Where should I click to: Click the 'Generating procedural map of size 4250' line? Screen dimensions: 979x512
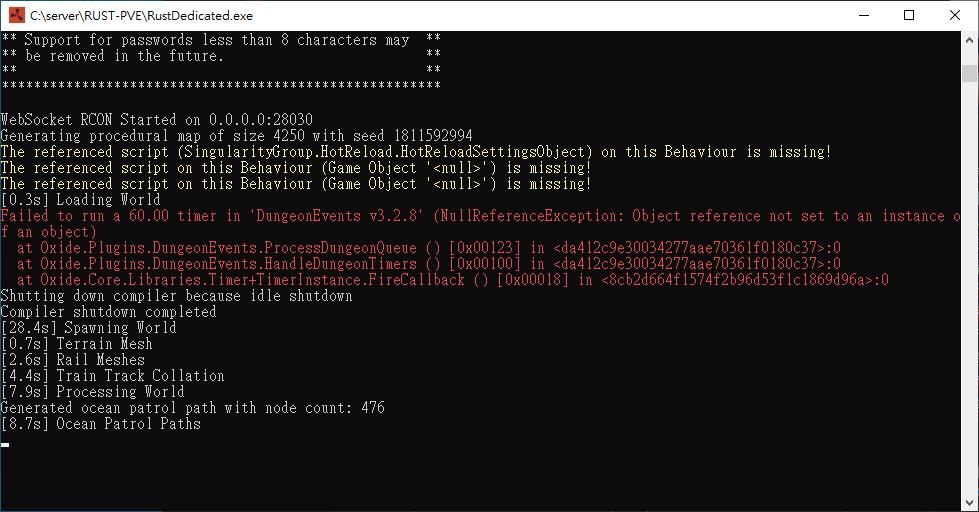pyautogui.click(x=237, y=135)
